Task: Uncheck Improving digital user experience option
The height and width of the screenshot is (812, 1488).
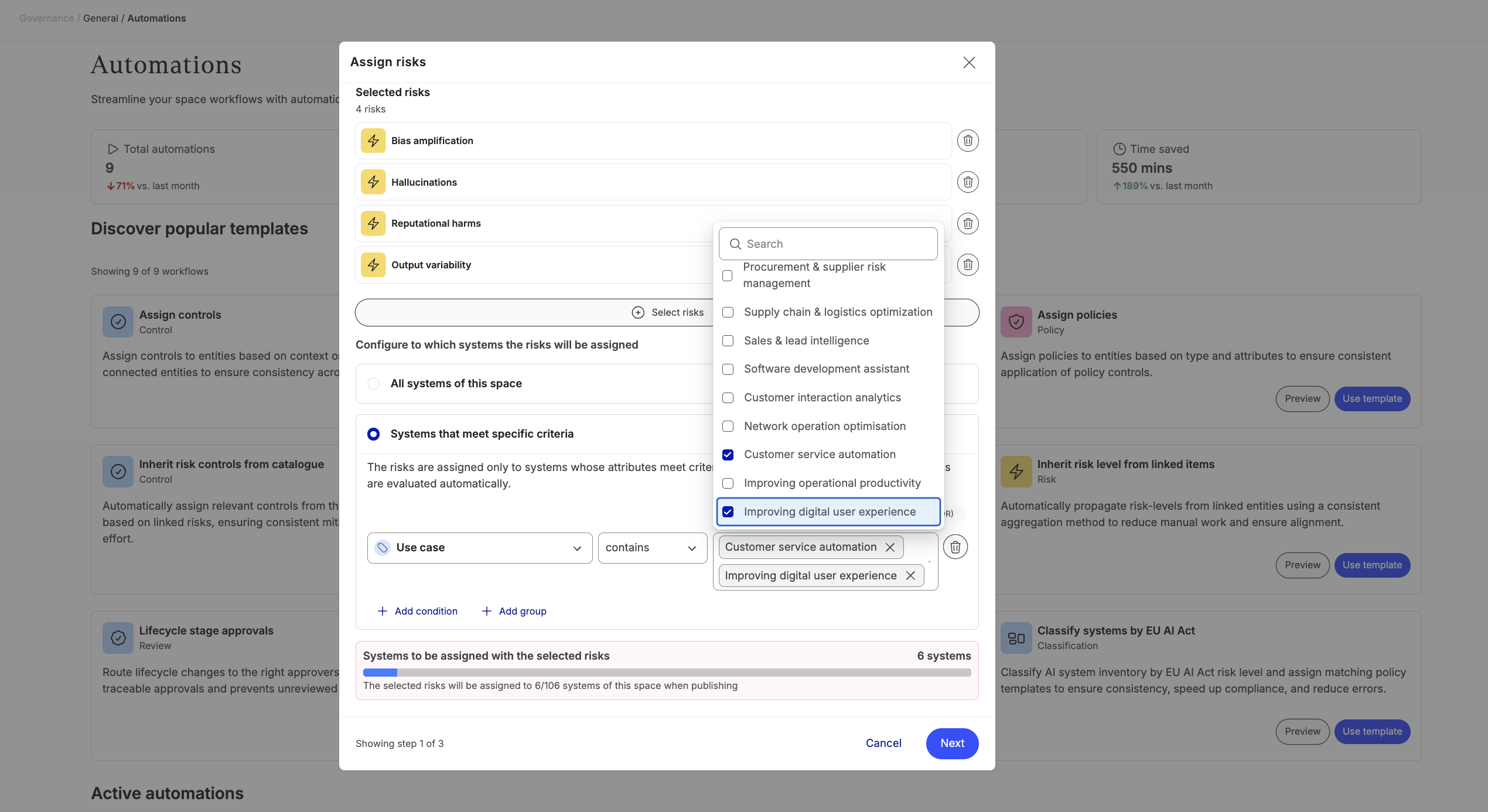Action: tap(728, 512)
